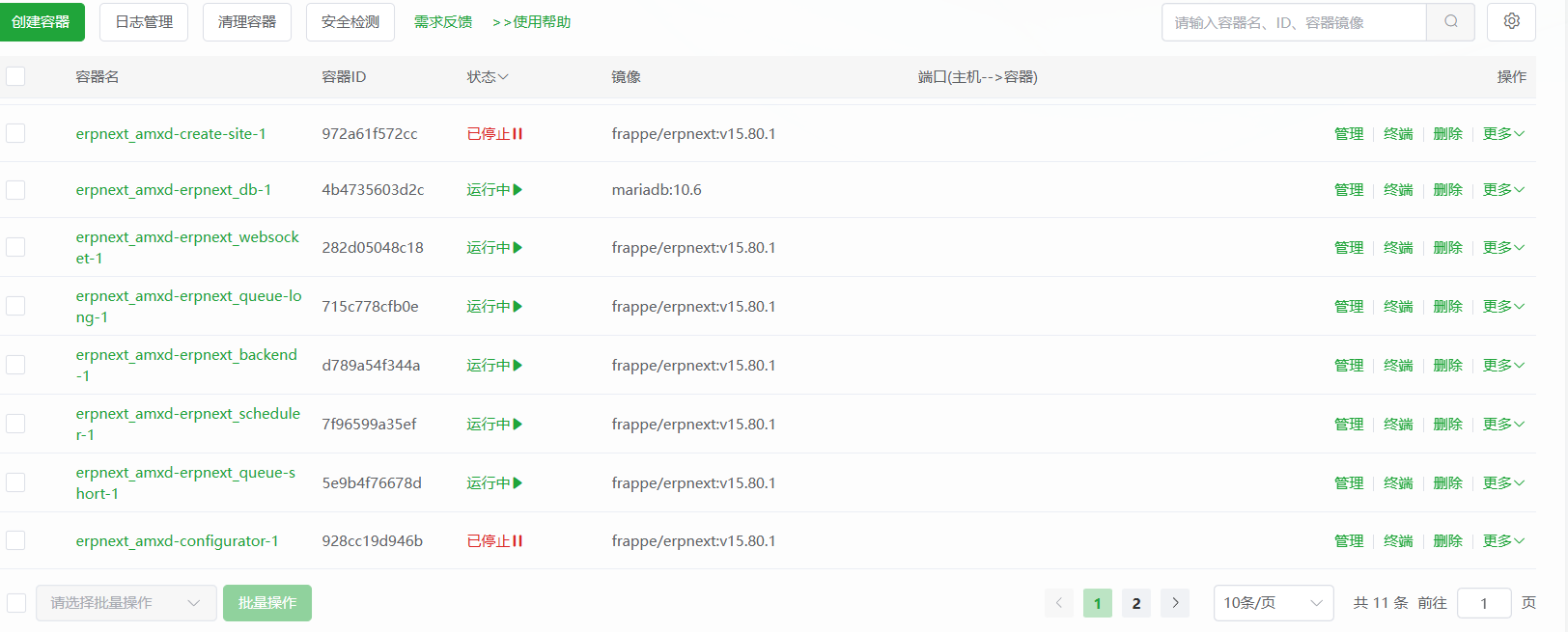This screenshot has height=632, width=1568.
Task: Open the 请选择批量操作 batch dropdown
Action: coord(126,603)
